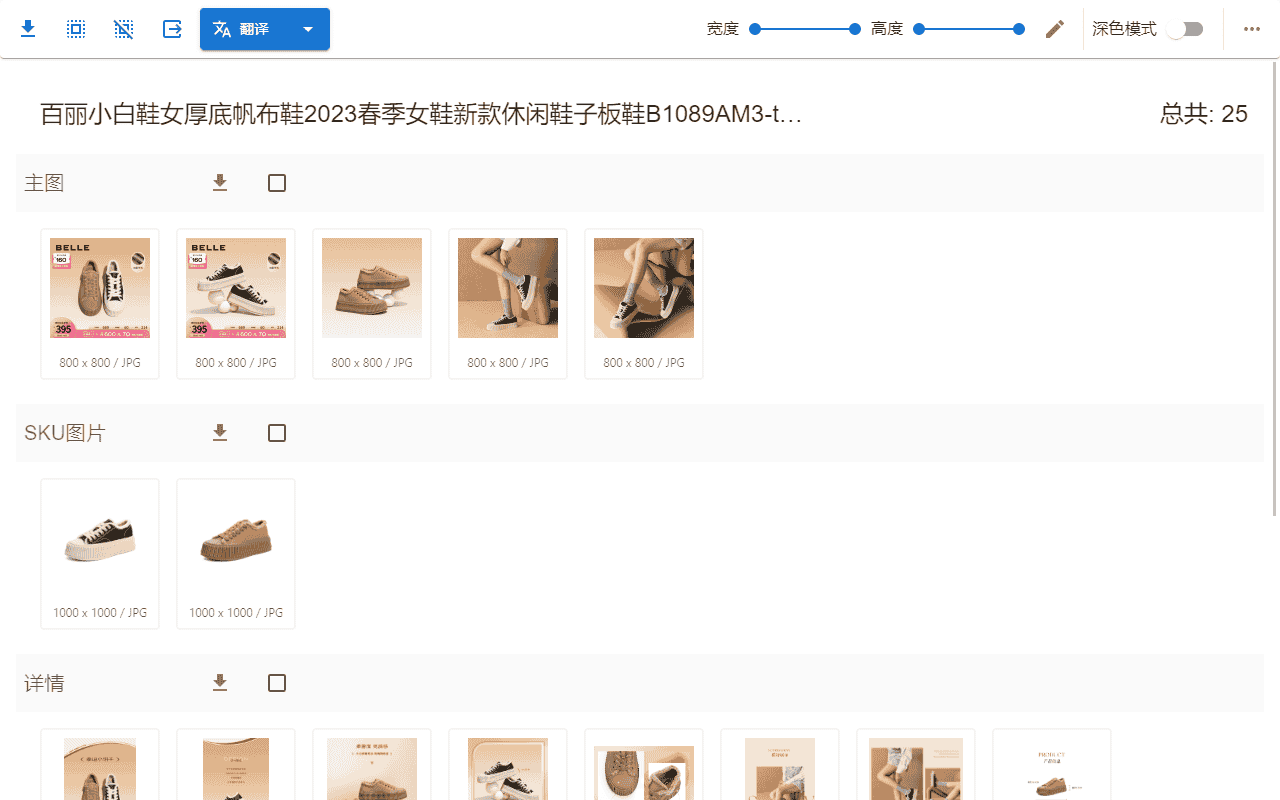The height and width of the screenshot is (800, 1280).
Task: Expand the 翻译 button dropdown arrow
Action: (308, 29)
